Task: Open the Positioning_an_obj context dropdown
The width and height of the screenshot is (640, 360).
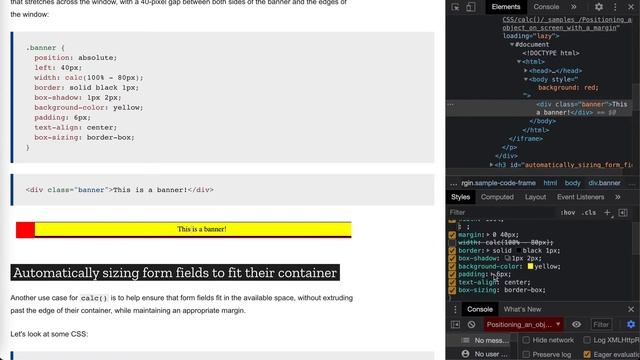Action: pos(524,324)
